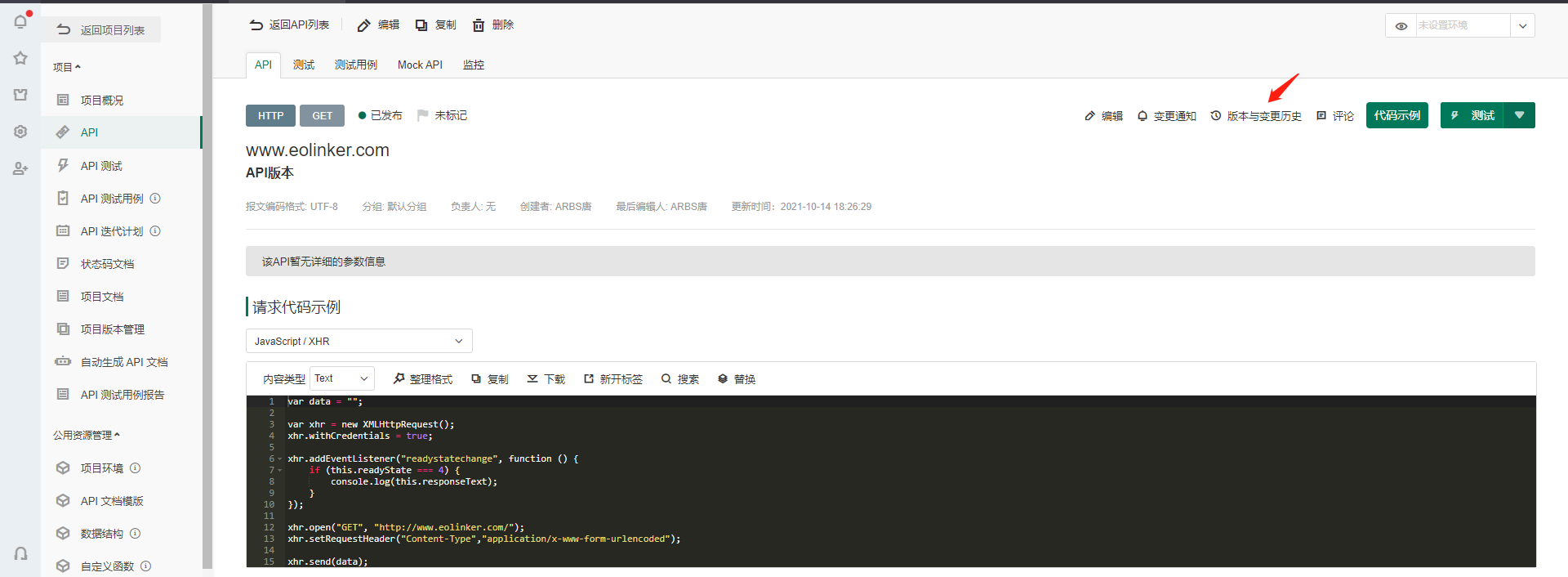Open the notifications bell icon
Screen dimensions: 1568x577
[20, 22]
